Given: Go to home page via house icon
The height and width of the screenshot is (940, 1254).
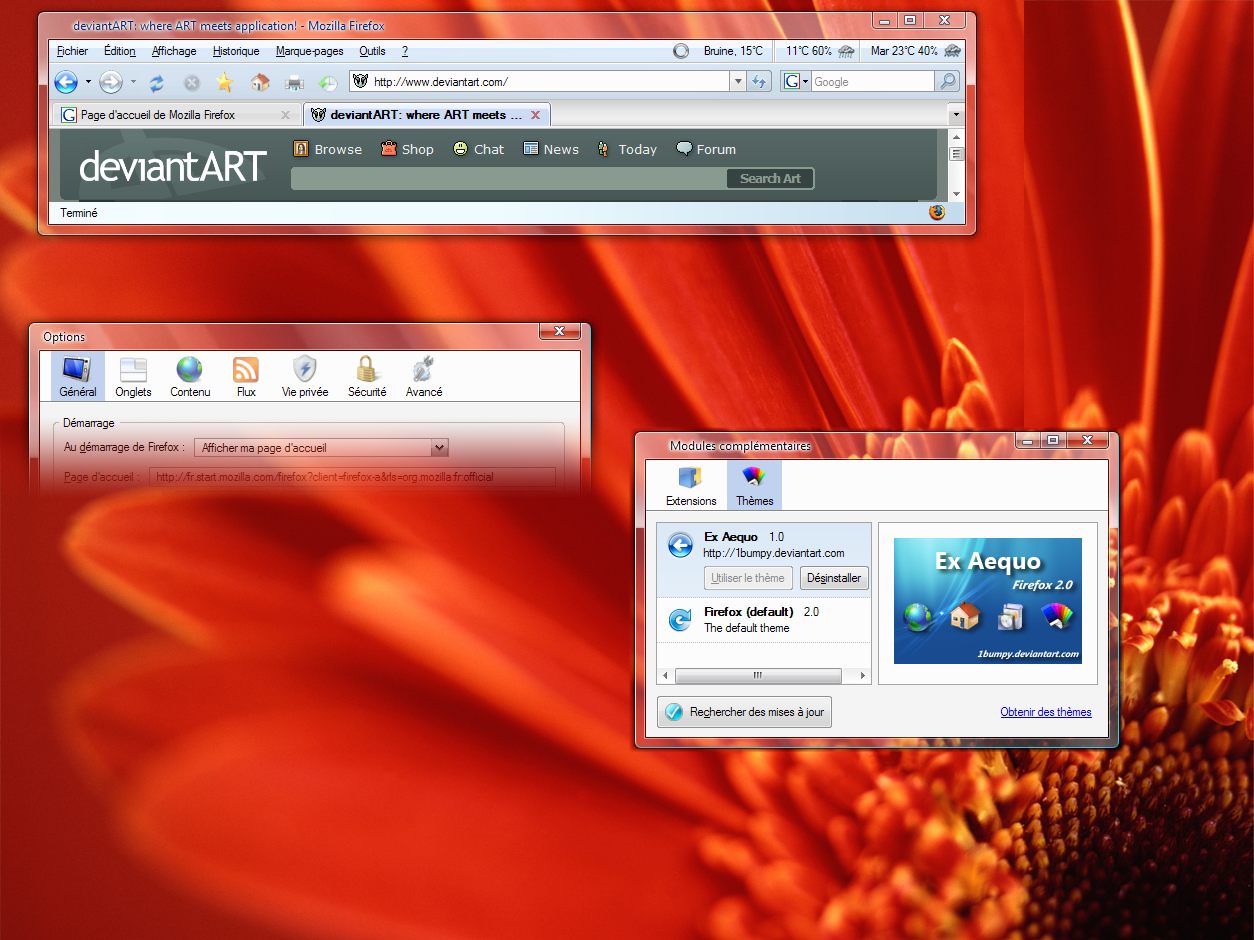Looking at the screenshot, I should pyautogui.click(x=260, y=82).
